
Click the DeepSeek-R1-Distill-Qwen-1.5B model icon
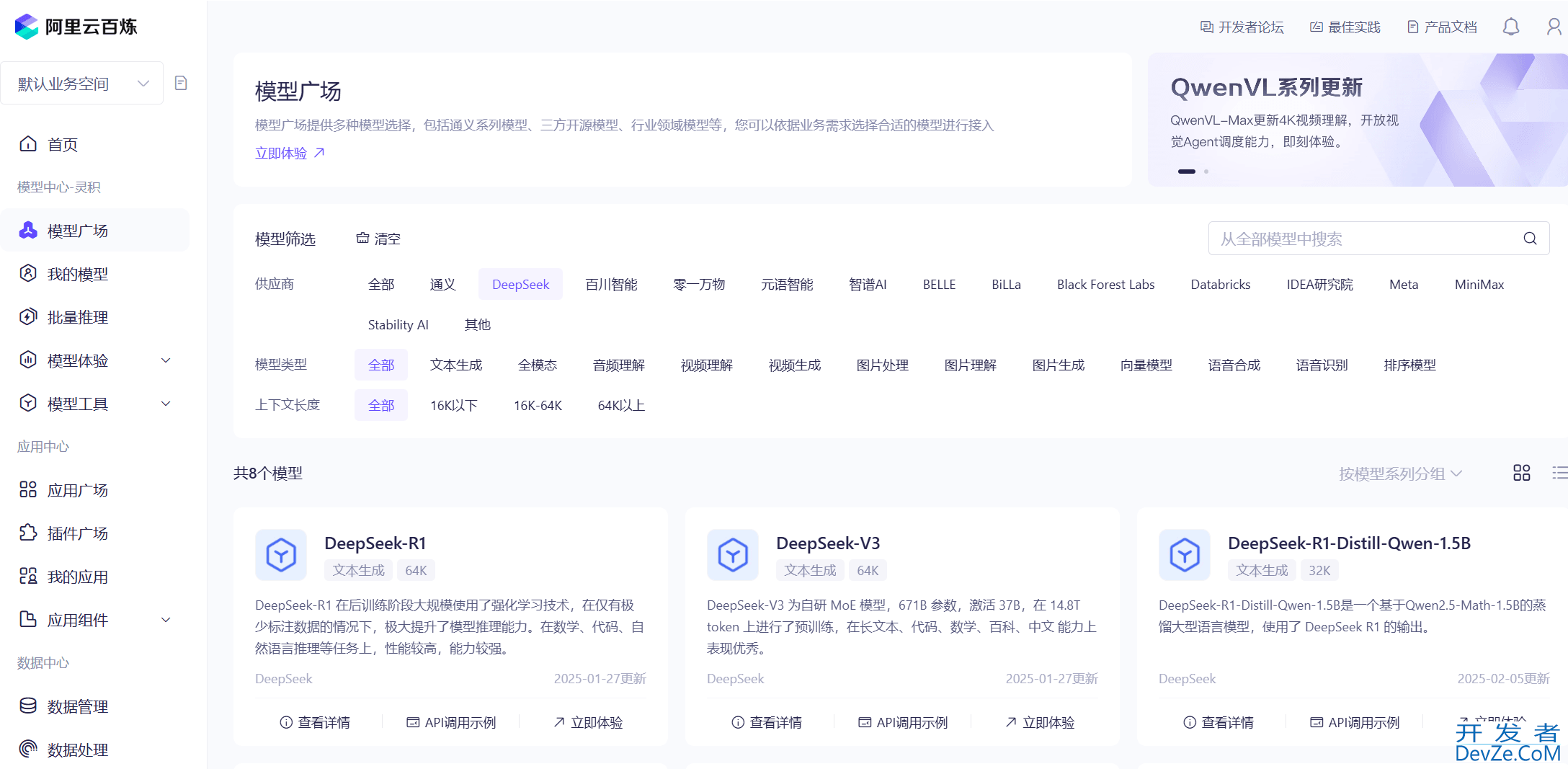coord(1185,555)
